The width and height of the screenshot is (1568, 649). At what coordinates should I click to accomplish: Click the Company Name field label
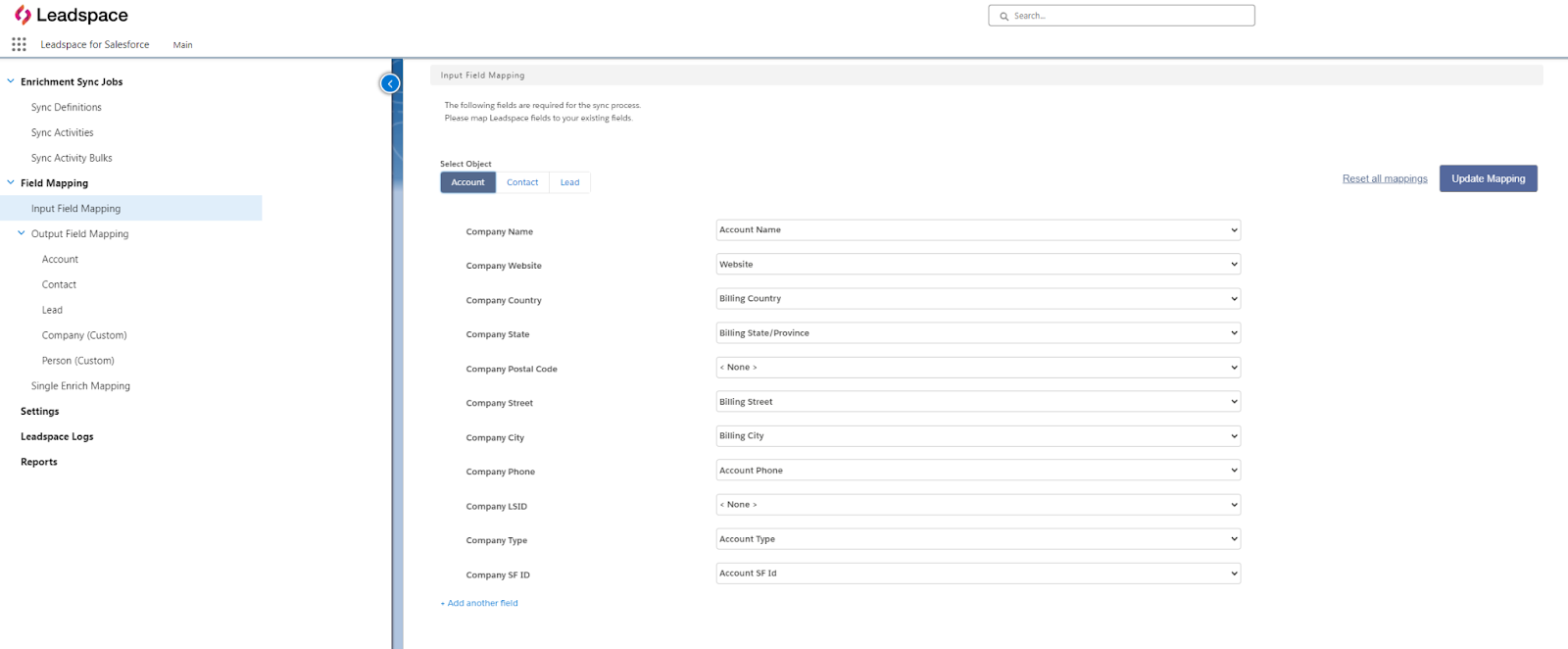coord(500,232)
